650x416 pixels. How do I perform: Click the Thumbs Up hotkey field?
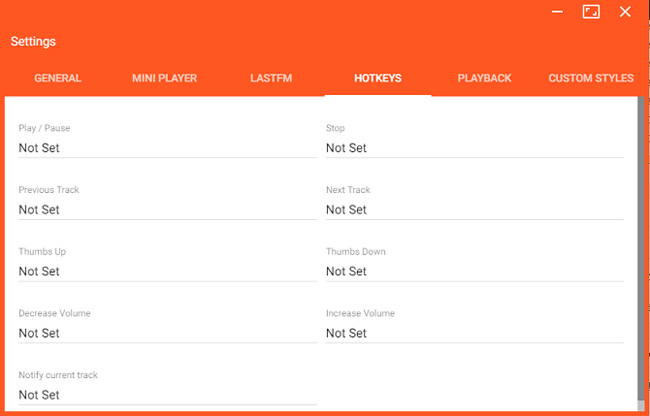click(x=167, y=271)
